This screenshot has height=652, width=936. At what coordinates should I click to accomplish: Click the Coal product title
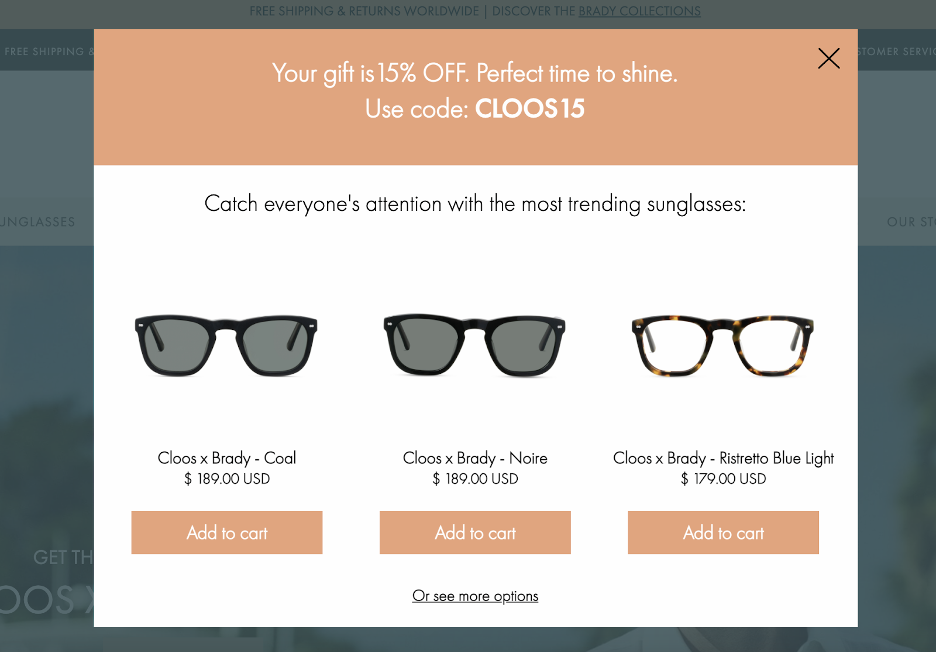pyautogui.click(x=226, y=458)
